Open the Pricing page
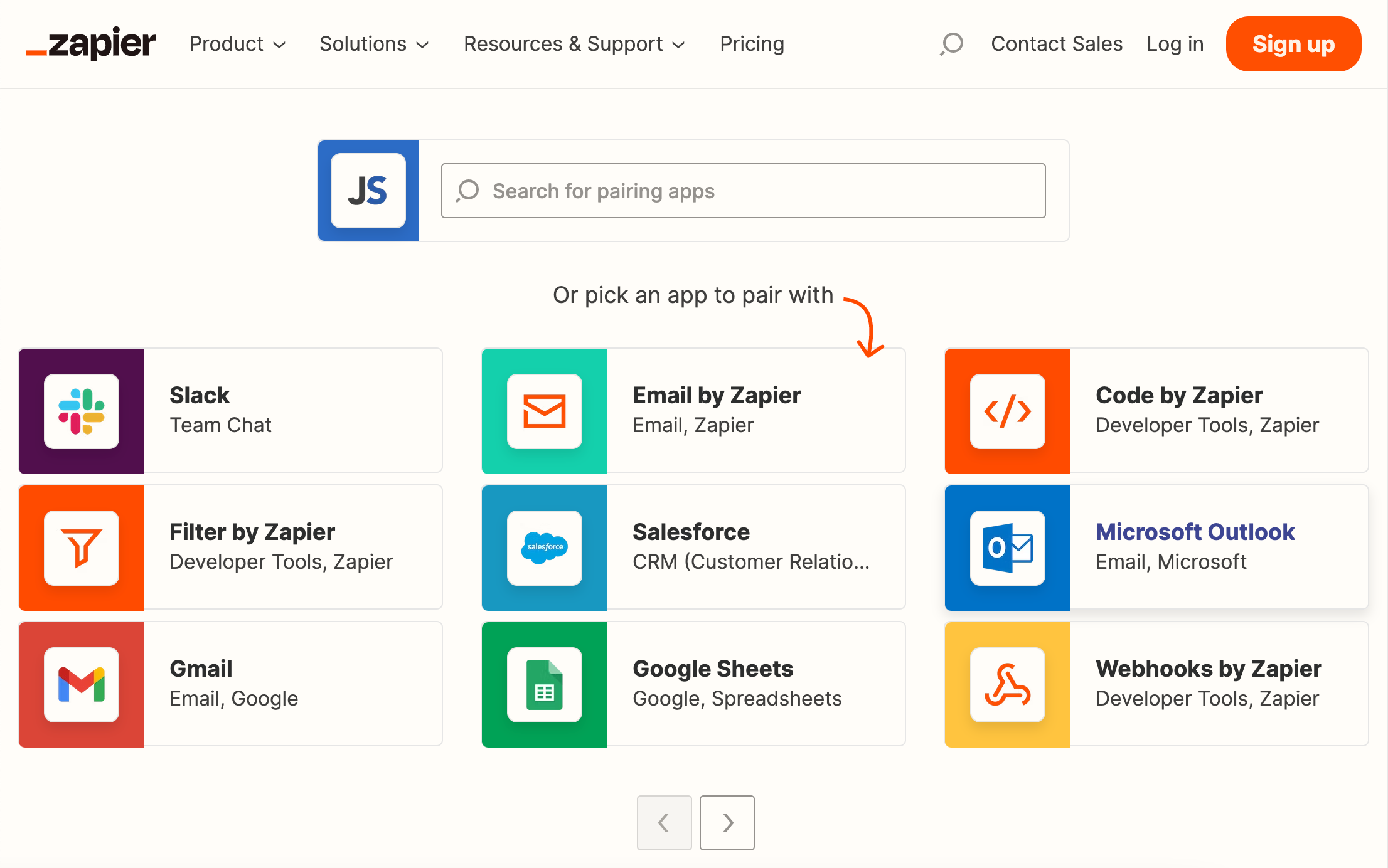Image resolution: width=1388 pixels, height=868 pixels. pyautogui.click(x=752, y=44)
